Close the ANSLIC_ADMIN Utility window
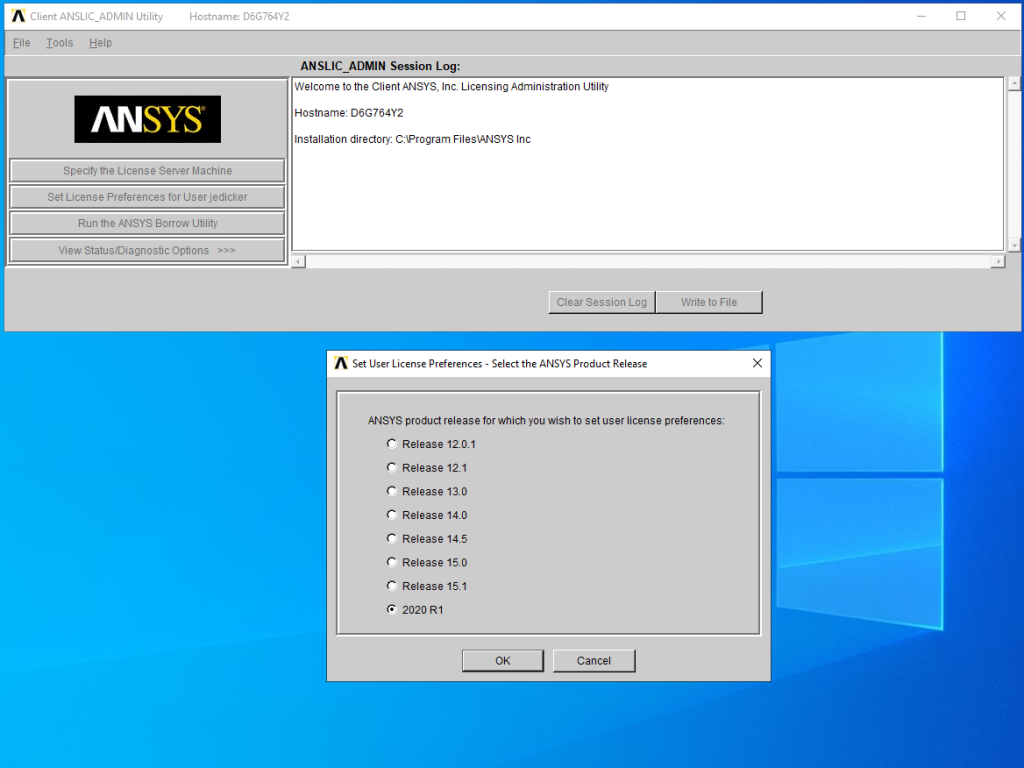Screen dimensions: 1024x768 pos(1000,16)
